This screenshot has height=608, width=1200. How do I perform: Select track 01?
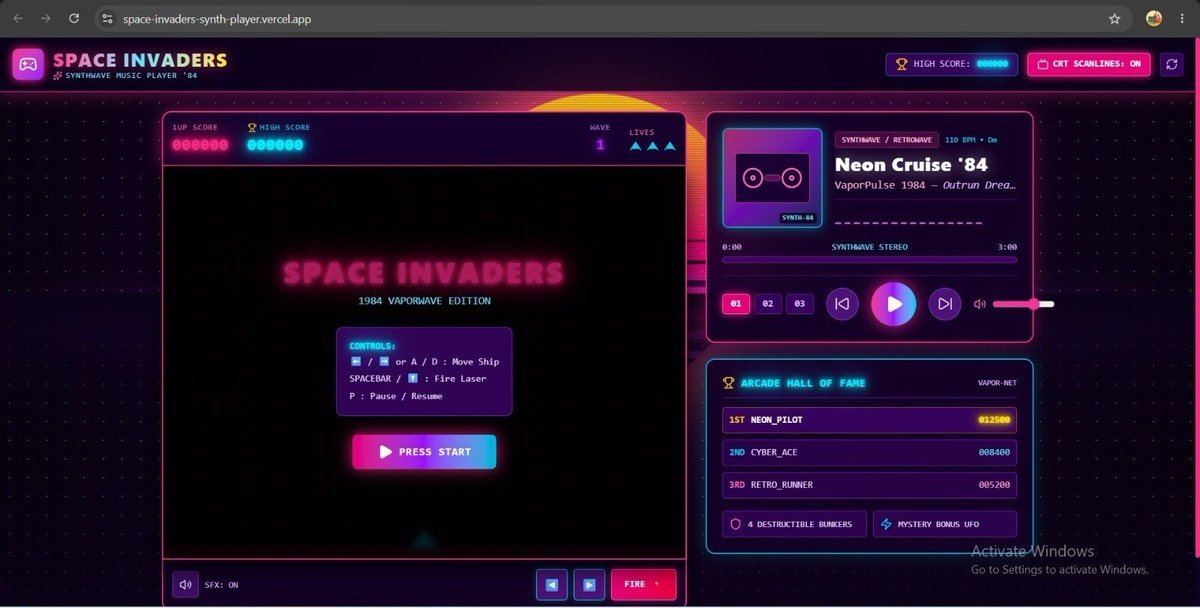(736, 304)
